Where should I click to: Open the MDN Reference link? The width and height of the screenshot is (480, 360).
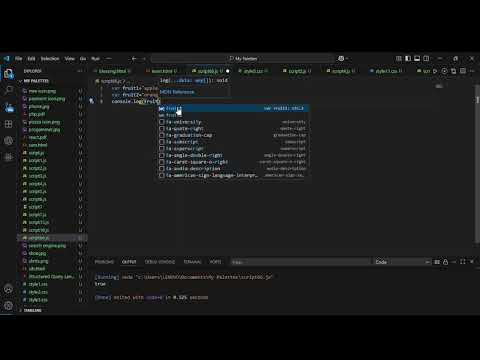pyautogui.click(x=177, y=92)
